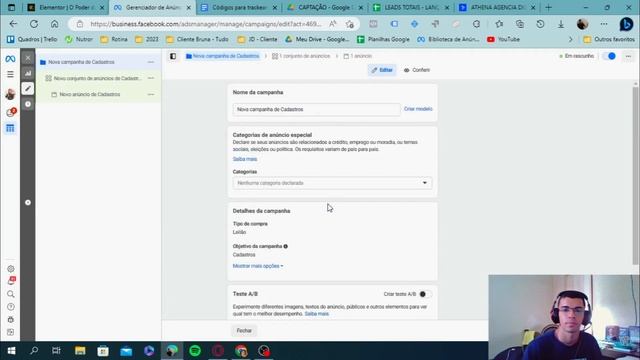Go to 1 anúncio breadcrumb
640x360 pixels.
(x=358, y=56)
